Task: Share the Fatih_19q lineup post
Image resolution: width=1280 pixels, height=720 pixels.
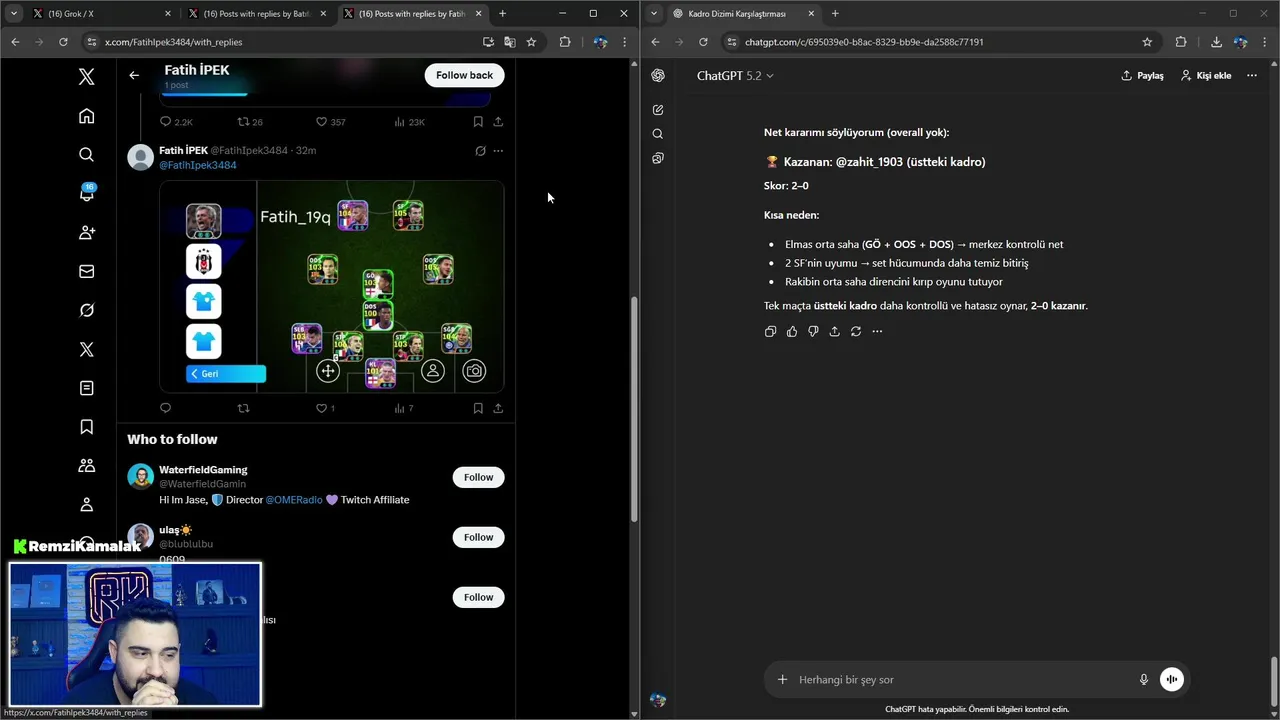Action: click(498, 408)
